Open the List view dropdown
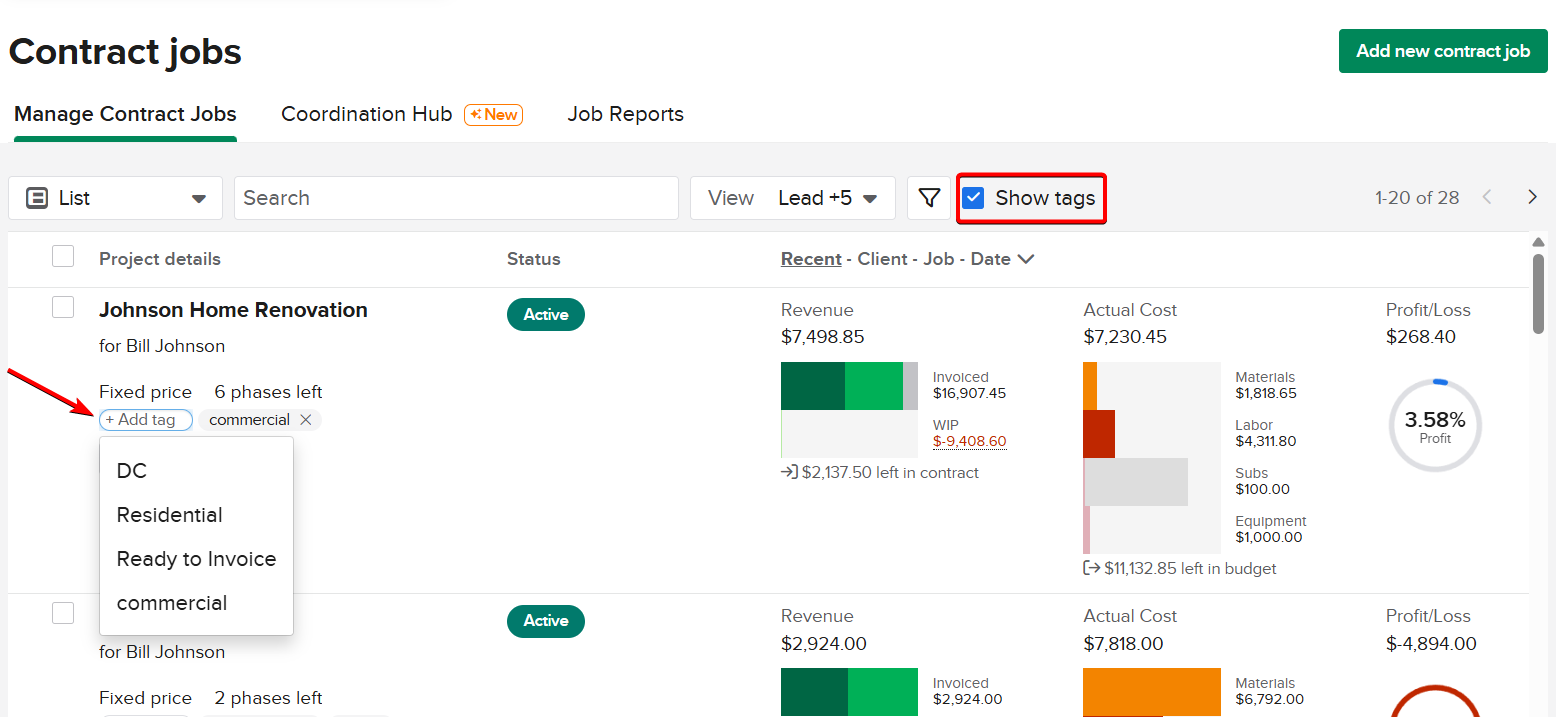1556x717 pixels. point(115,198)
